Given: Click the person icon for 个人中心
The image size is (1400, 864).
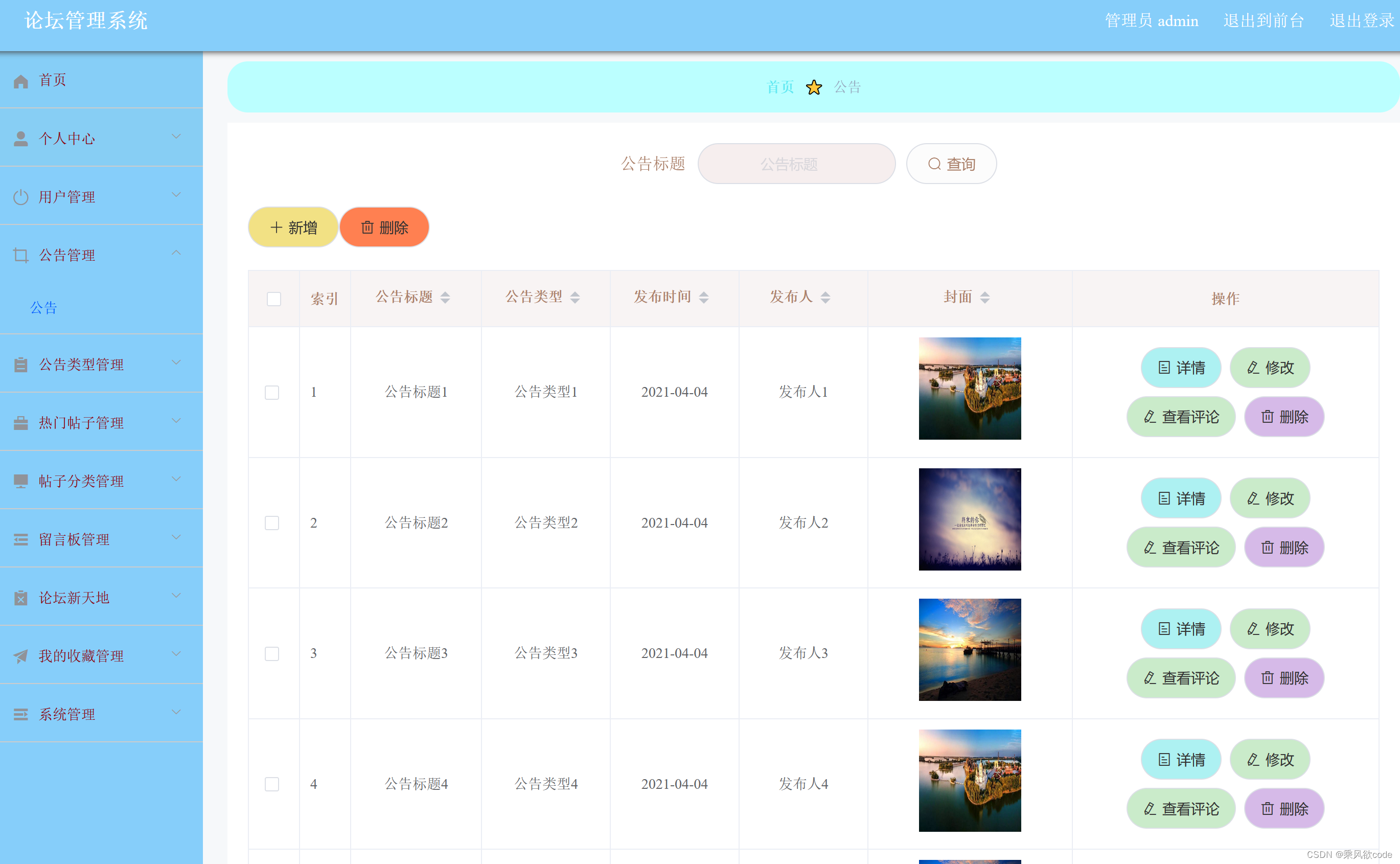Looking at the screenshot, I should tap(21, 138).
